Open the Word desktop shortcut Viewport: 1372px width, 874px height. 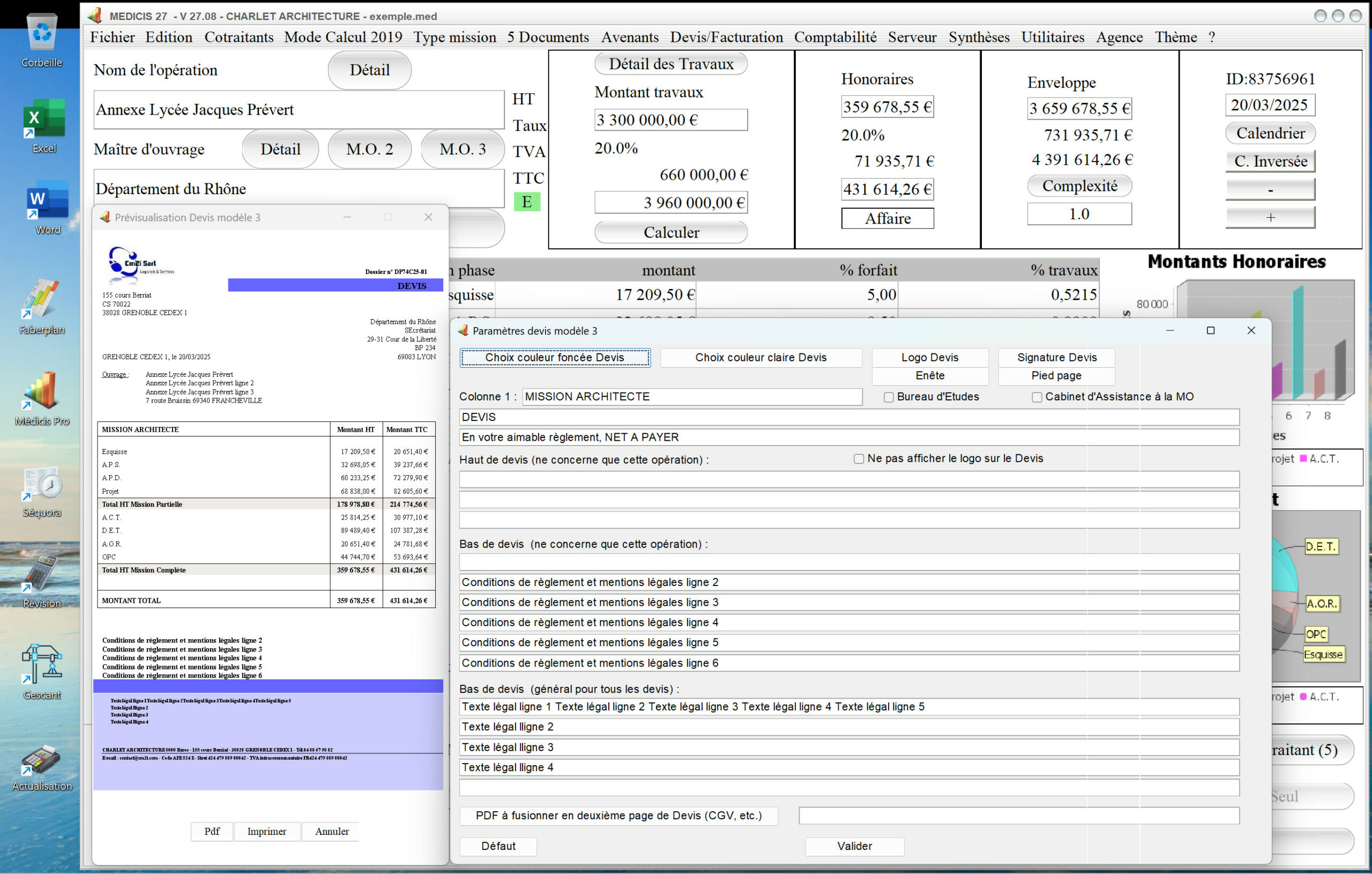pyautogui.click(x=47, y=200)
